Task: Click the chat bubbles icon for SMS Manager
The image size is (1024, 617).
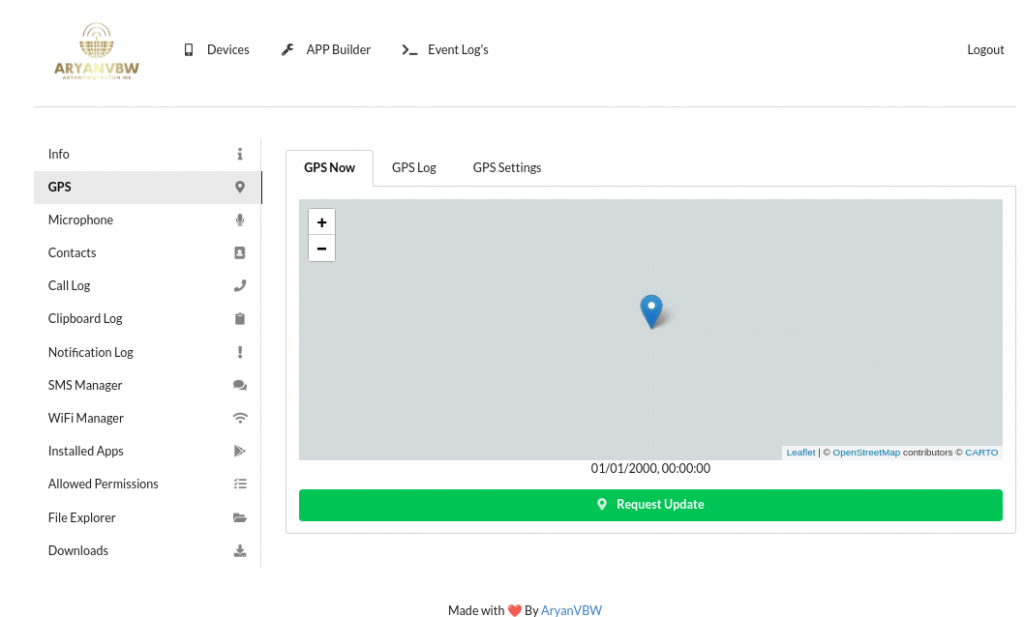Action: 240,385
